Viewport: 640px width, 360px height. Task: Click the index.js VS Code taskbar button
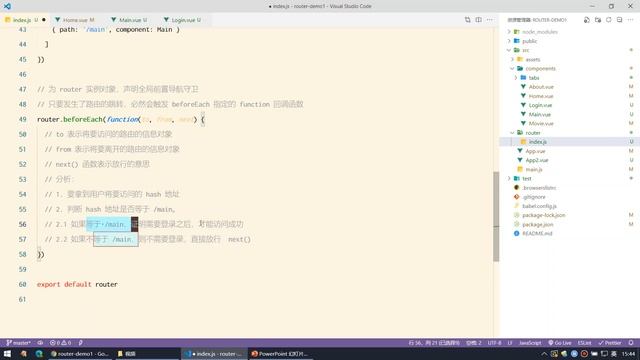click(213, 353)
